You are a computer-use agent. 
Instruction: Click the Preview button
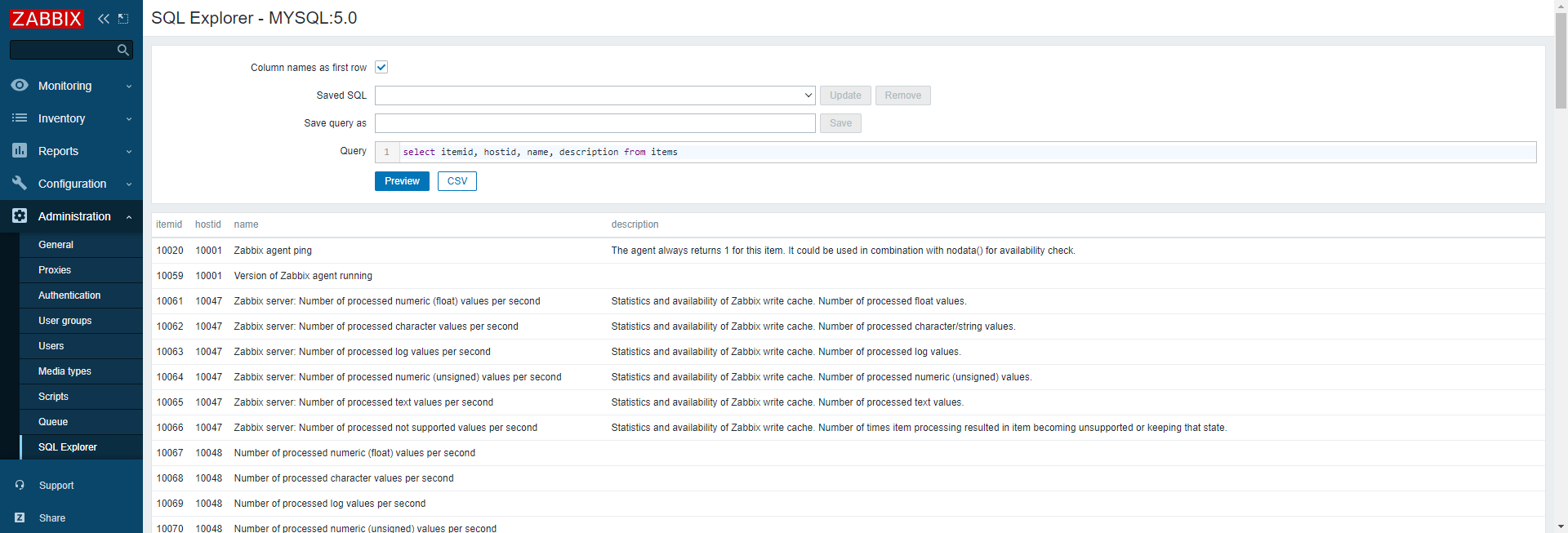click(x=402, y=181)
